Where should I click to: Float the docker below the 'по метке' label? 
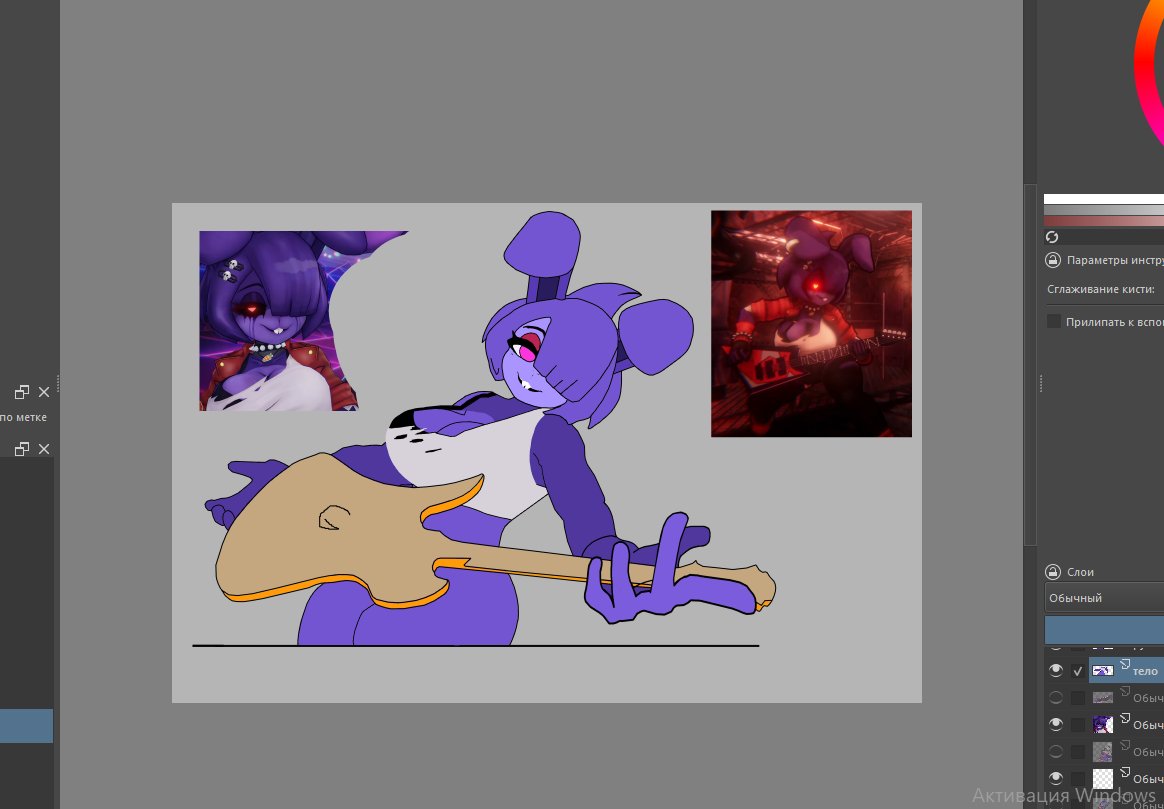pyautogui.click(x=22, y=449)
